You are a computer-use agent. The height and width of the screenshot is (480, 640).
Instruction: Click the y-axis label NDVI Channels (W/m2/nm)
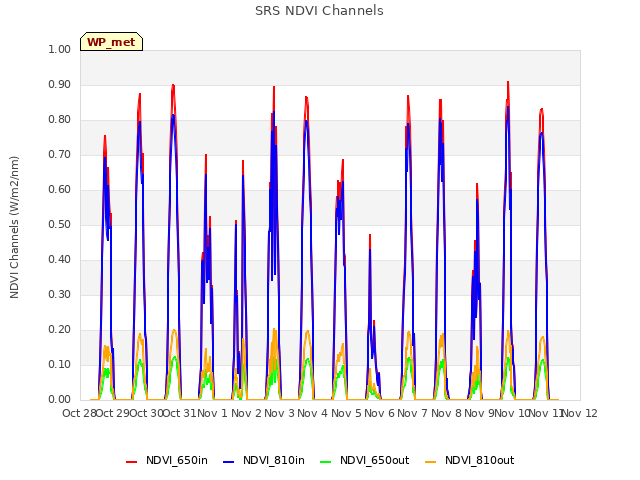[x=14, y=227]
